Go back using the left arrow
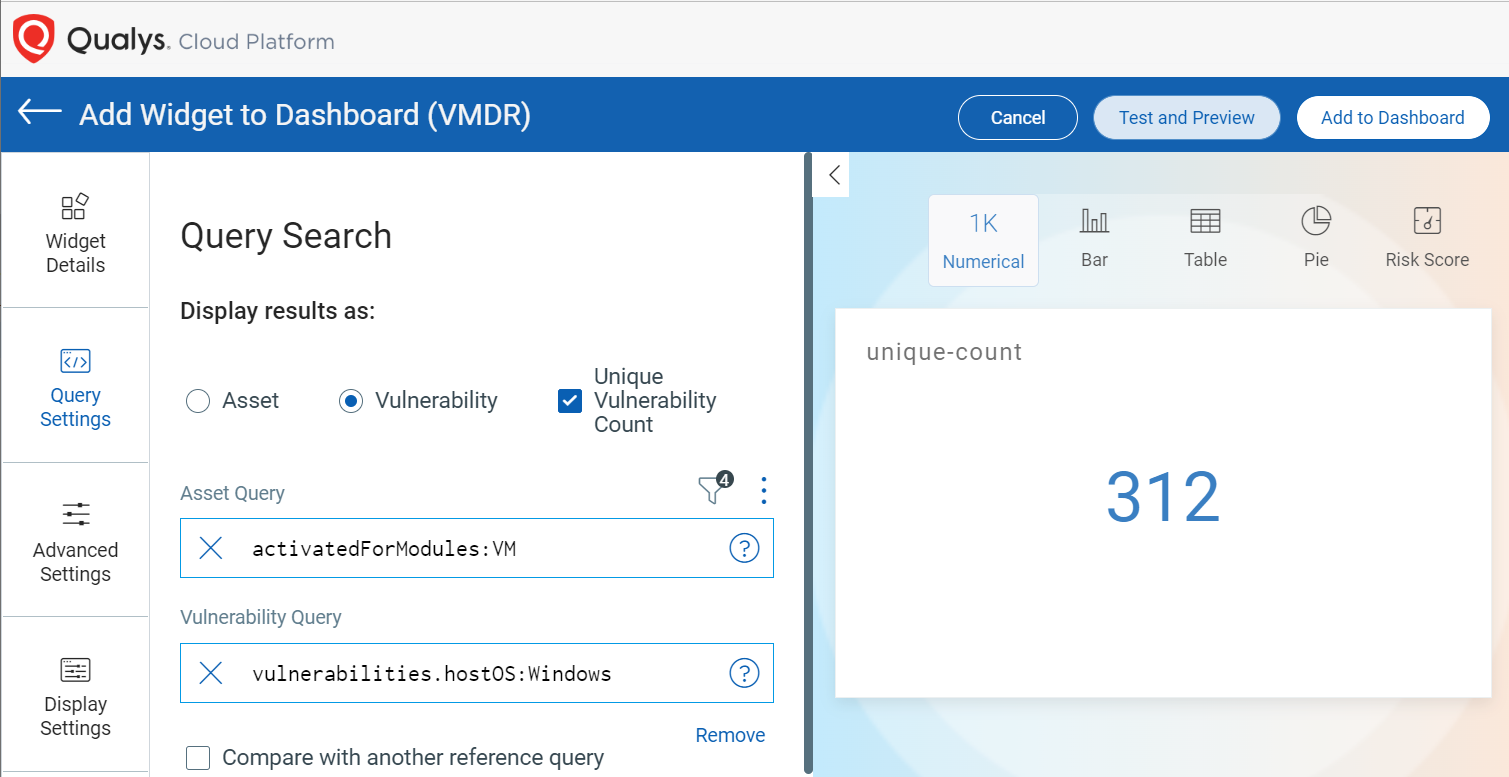1509x777 pixels. click(40, 112)
